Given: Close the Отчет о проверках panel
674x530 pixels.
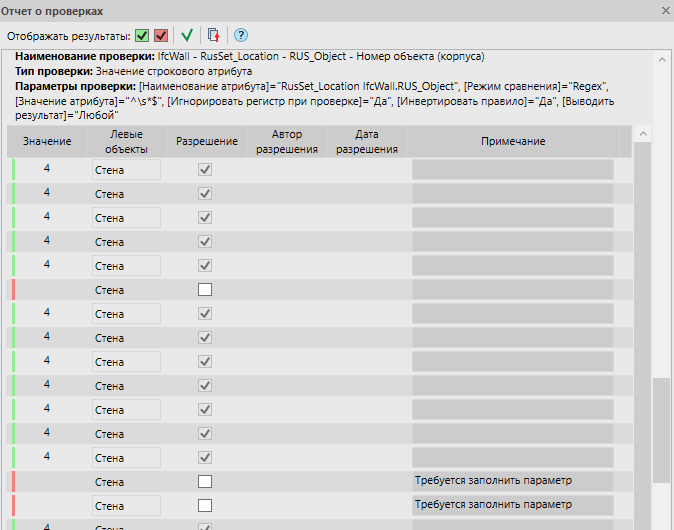Looking at the screenshot, I should (x=665, y=11).
